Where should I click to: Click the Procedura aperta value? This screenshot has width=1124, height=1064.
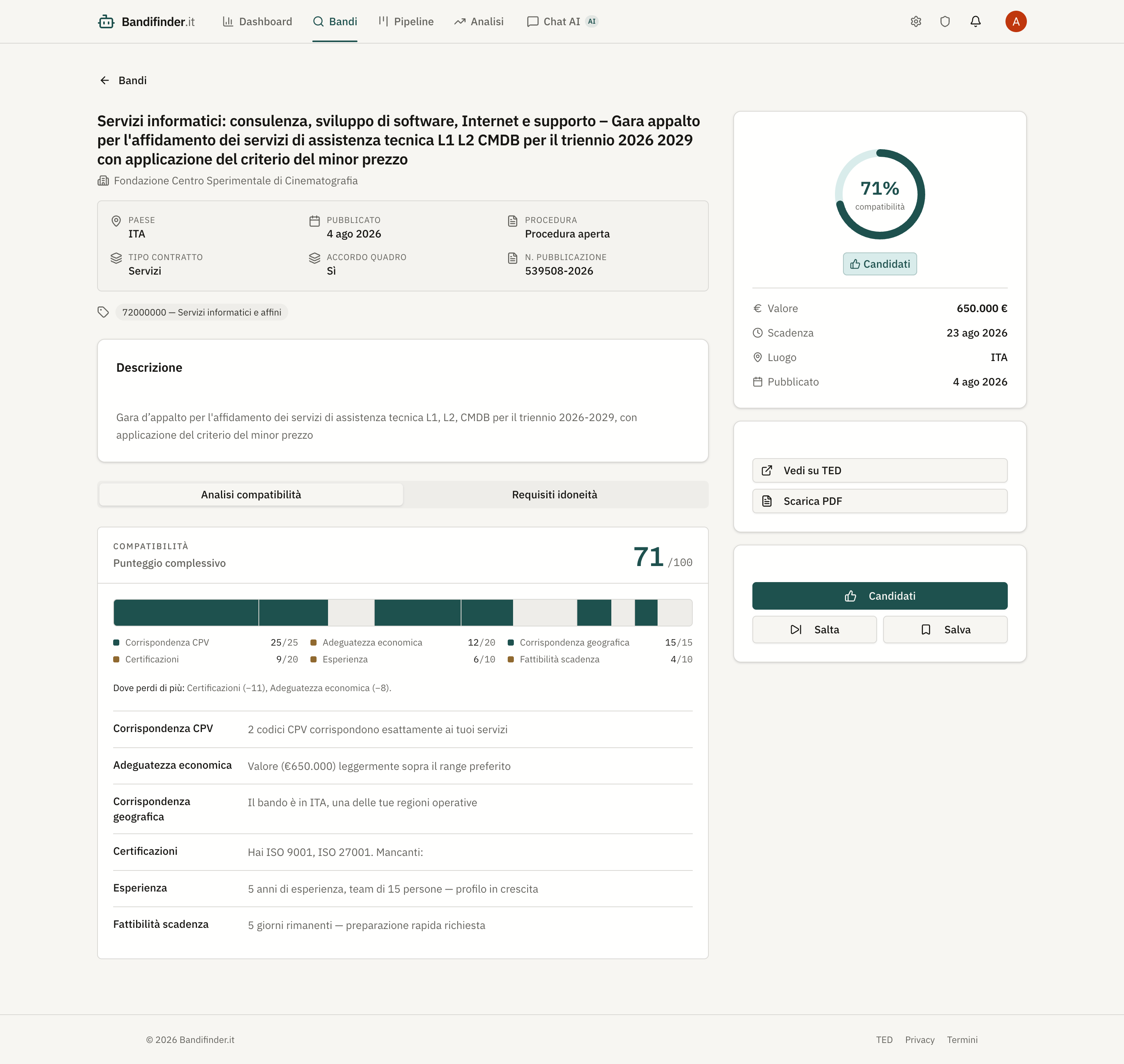pos(567,234)
